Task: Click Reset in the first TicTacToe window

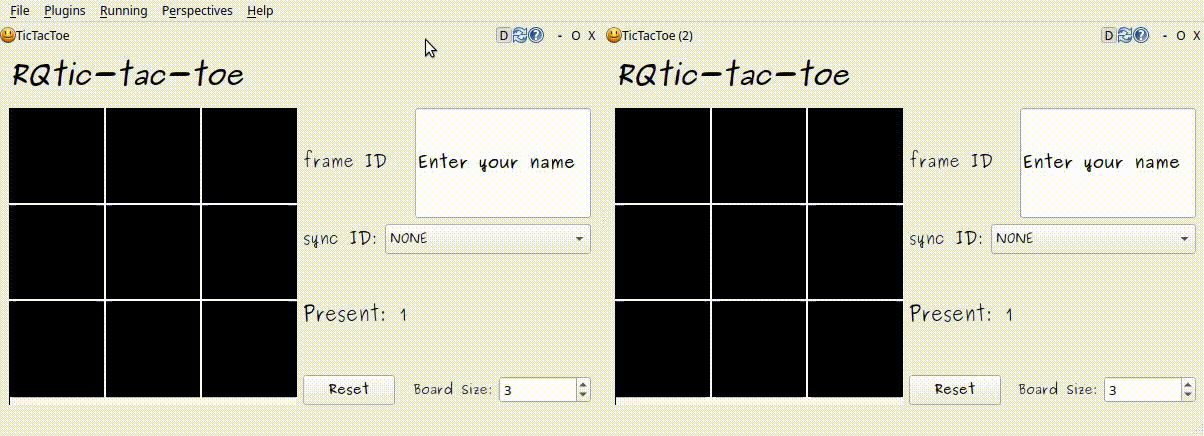Action: 349,389
